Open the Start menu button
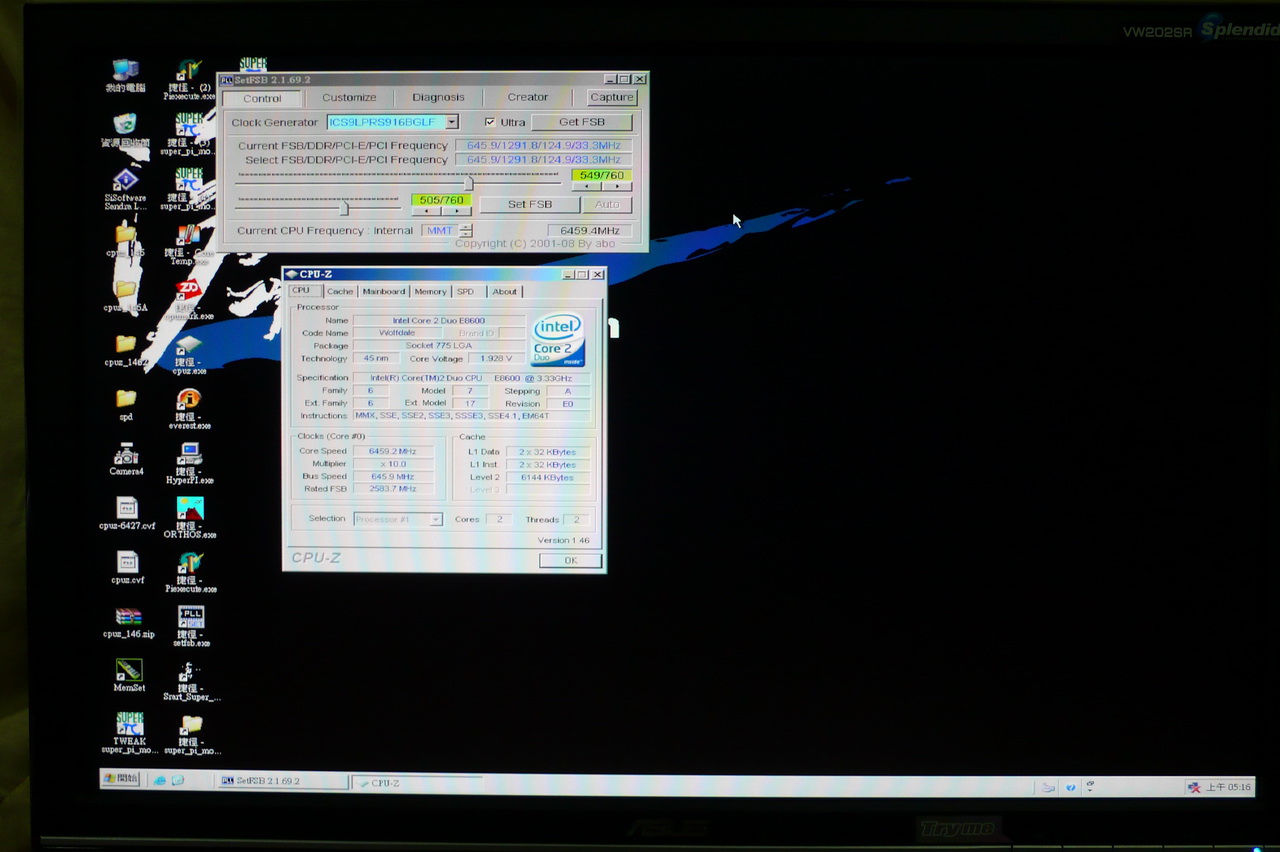The width and height of the screenshot is (1280, 852). click(x=121, y=778)
